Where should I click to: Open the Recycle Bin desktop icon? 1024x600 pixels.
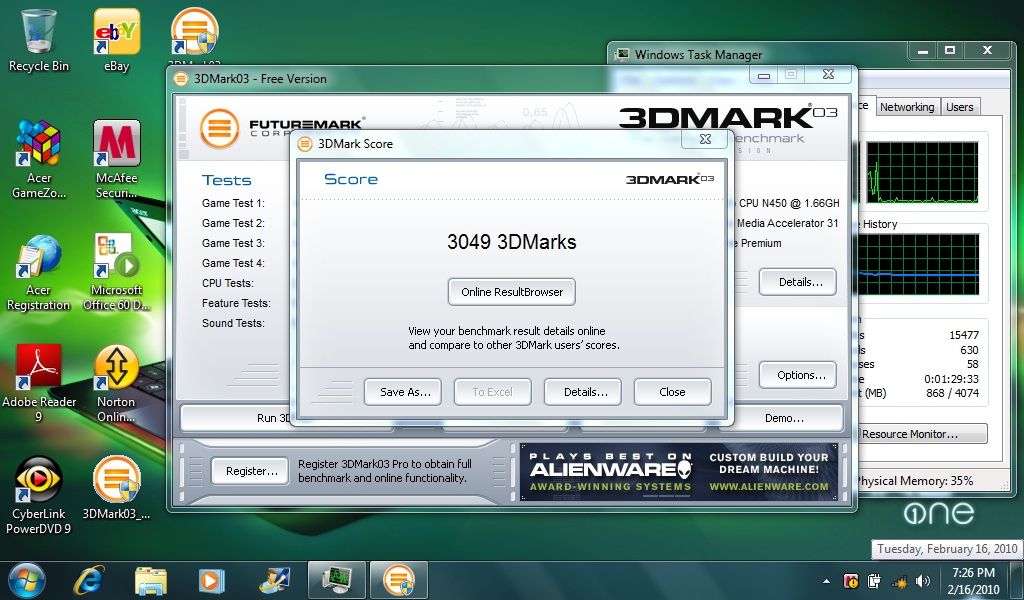tap(39, 40)
